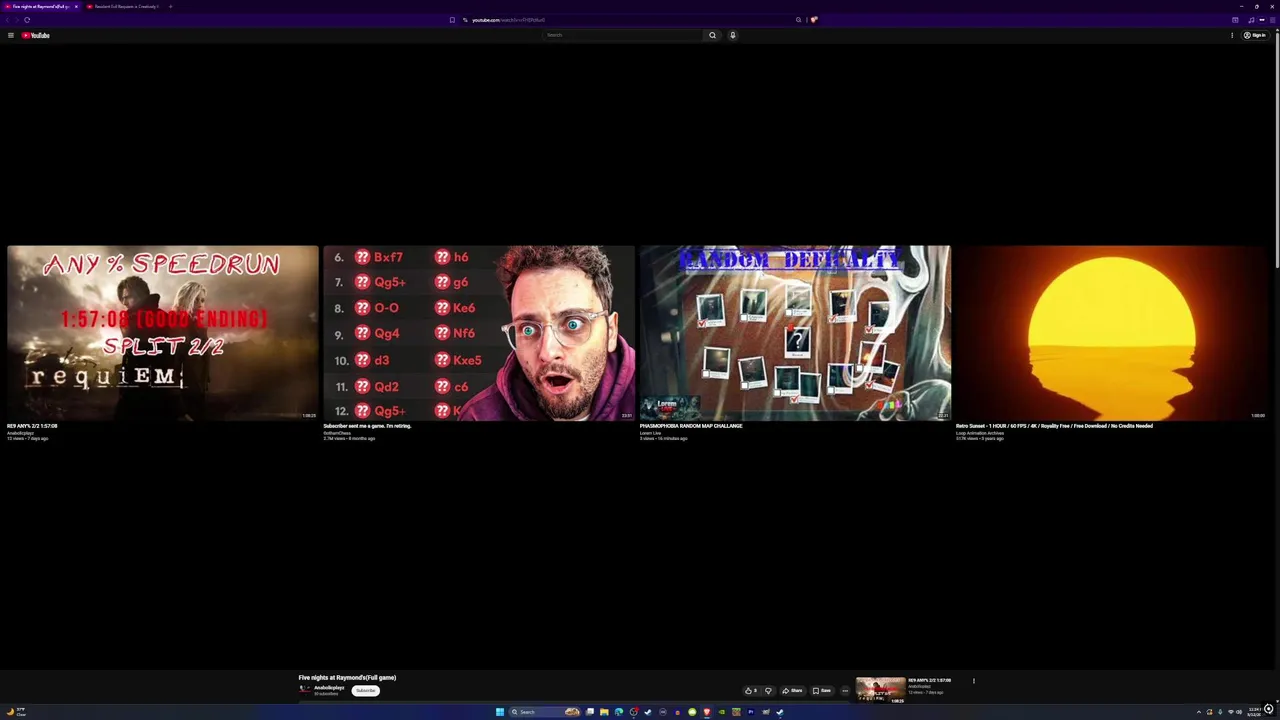Image resolution: width=1280 pixels, height=720 pixels.
Task: Go to YouTube home via the logo
Action: pyautogui.click(x=36, y=35)
